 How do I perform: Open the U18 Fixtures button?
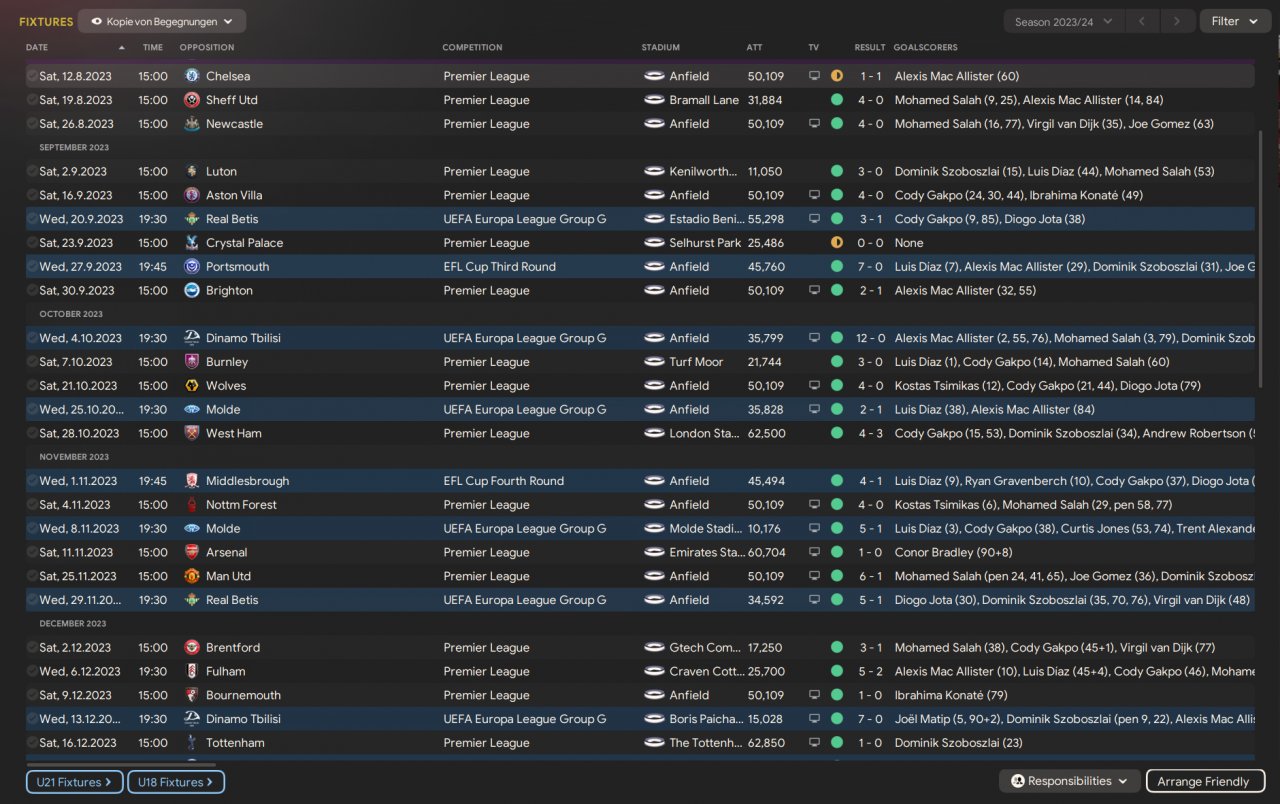(176, 782)
